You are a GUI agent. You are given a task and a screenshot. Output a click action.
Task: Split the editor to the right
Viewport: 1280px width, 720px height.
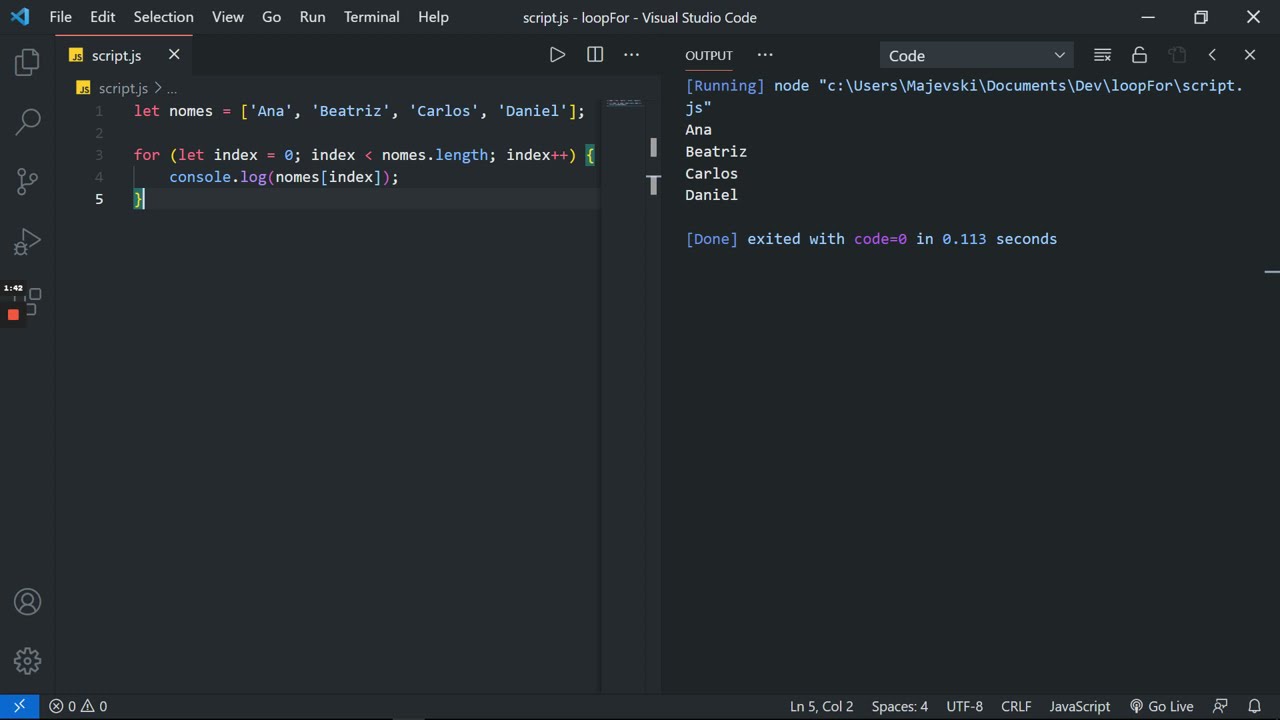point(595,55)
